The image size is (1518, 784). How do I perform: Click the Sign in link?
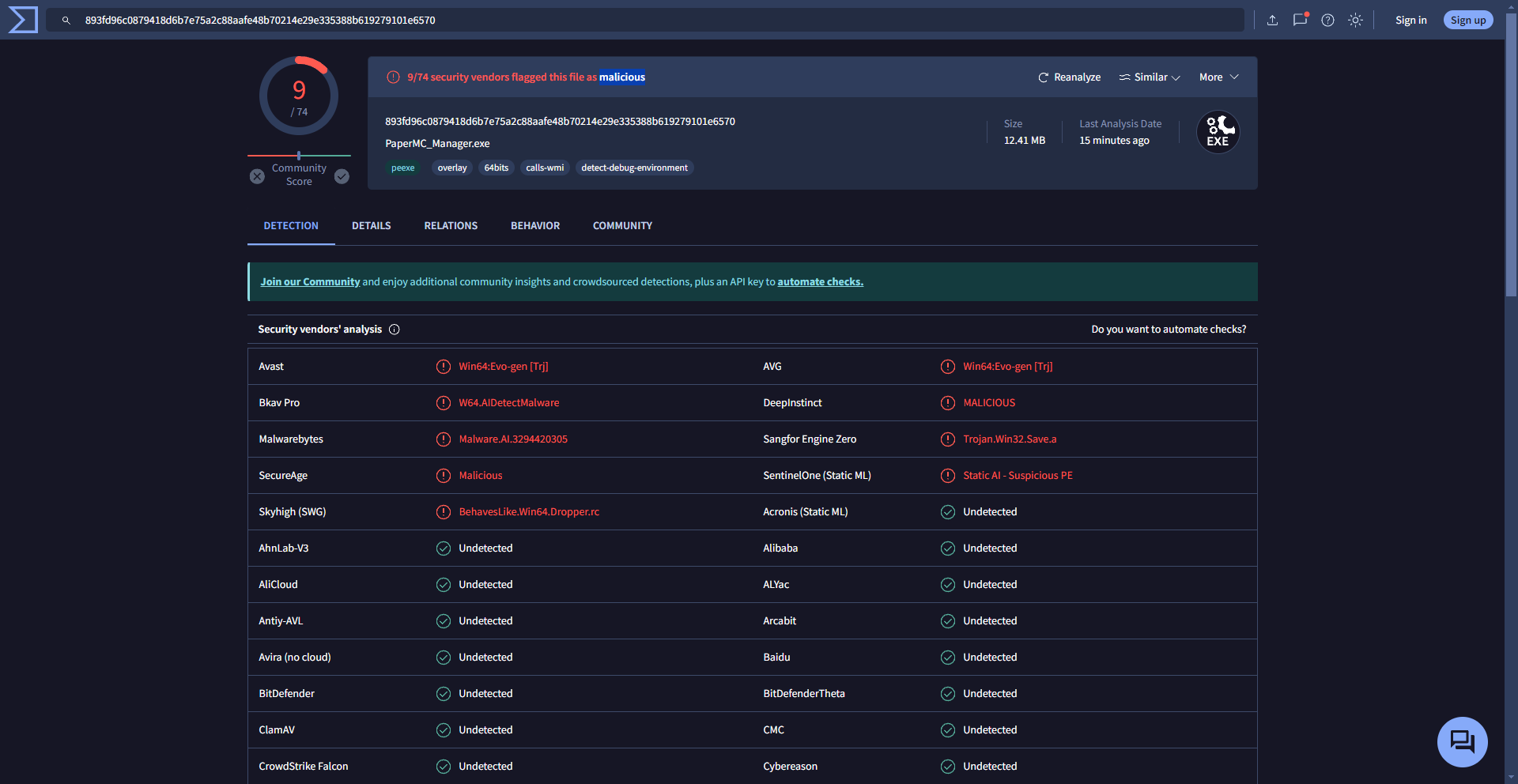point(1411,21)
